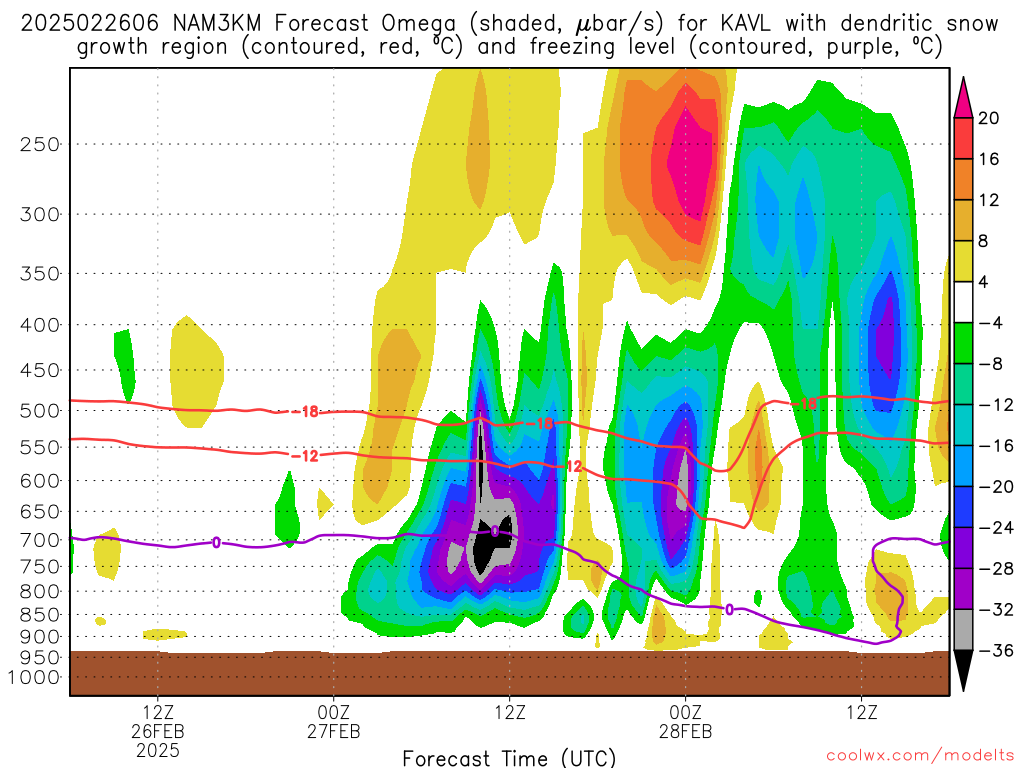Click the -36 colorbar value label
Image resolution: width=1024 pixels, height=768 pixels.
(995, 650)
